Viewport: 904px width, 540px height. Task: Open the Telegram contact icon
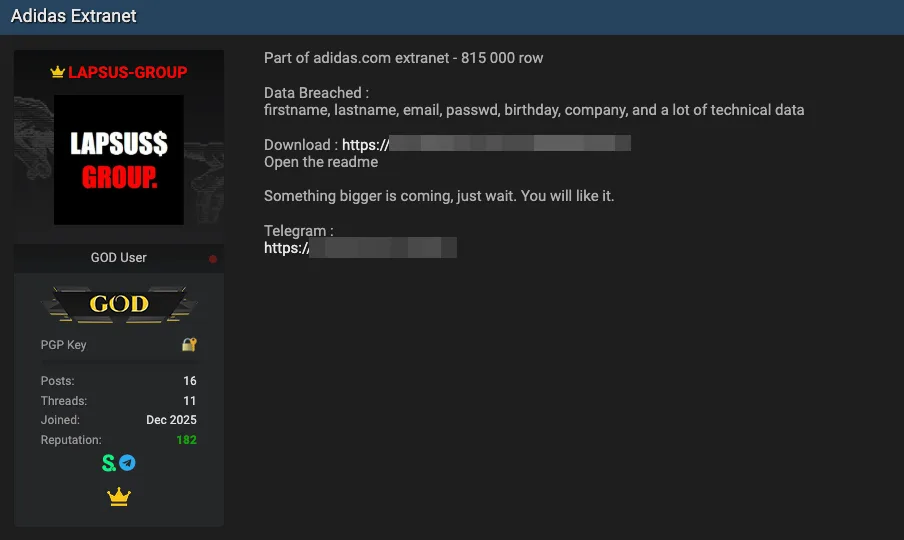(128, 463)
